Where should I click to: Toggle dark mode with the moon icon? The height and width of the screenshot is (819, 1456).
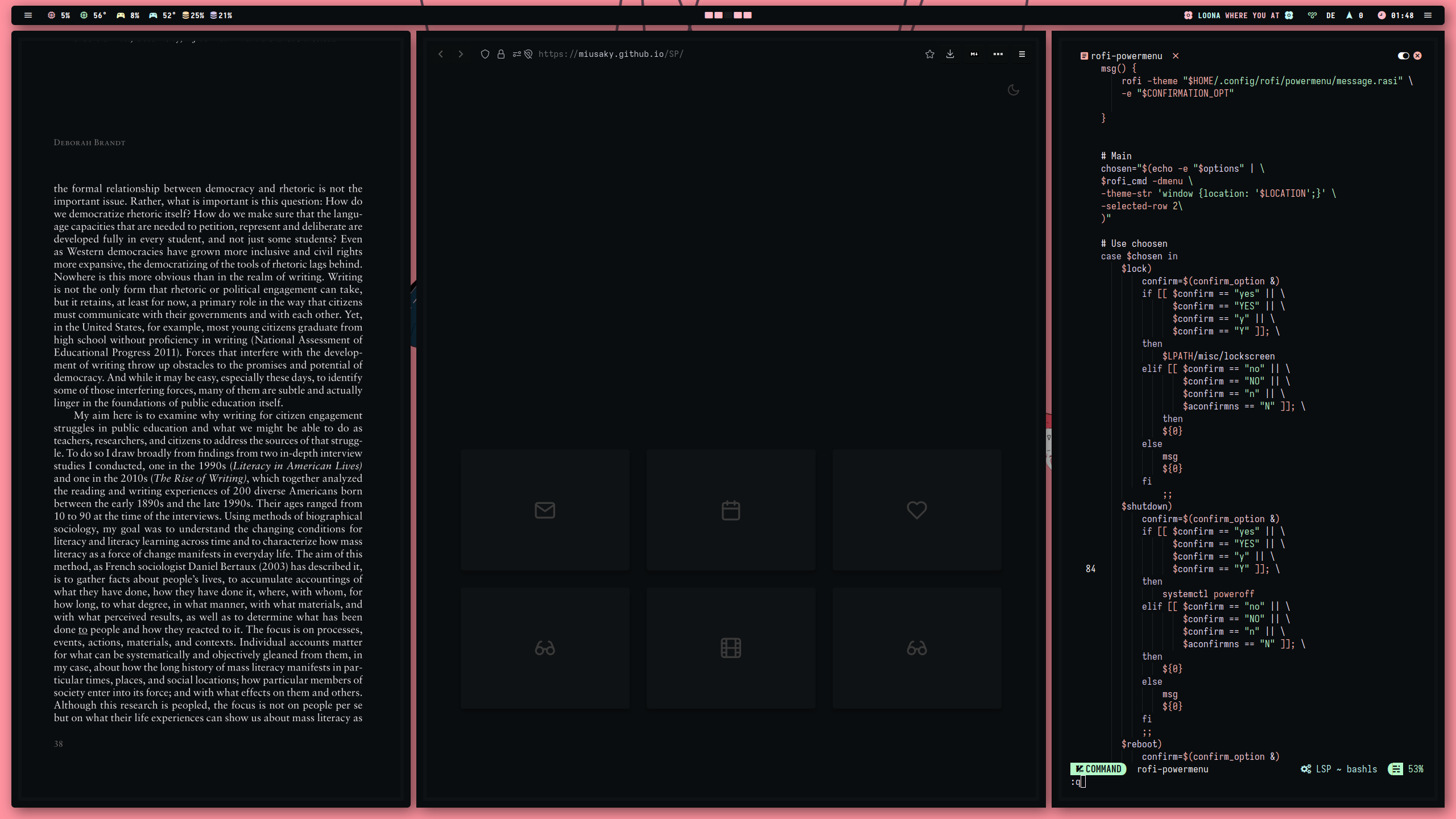1013,90
